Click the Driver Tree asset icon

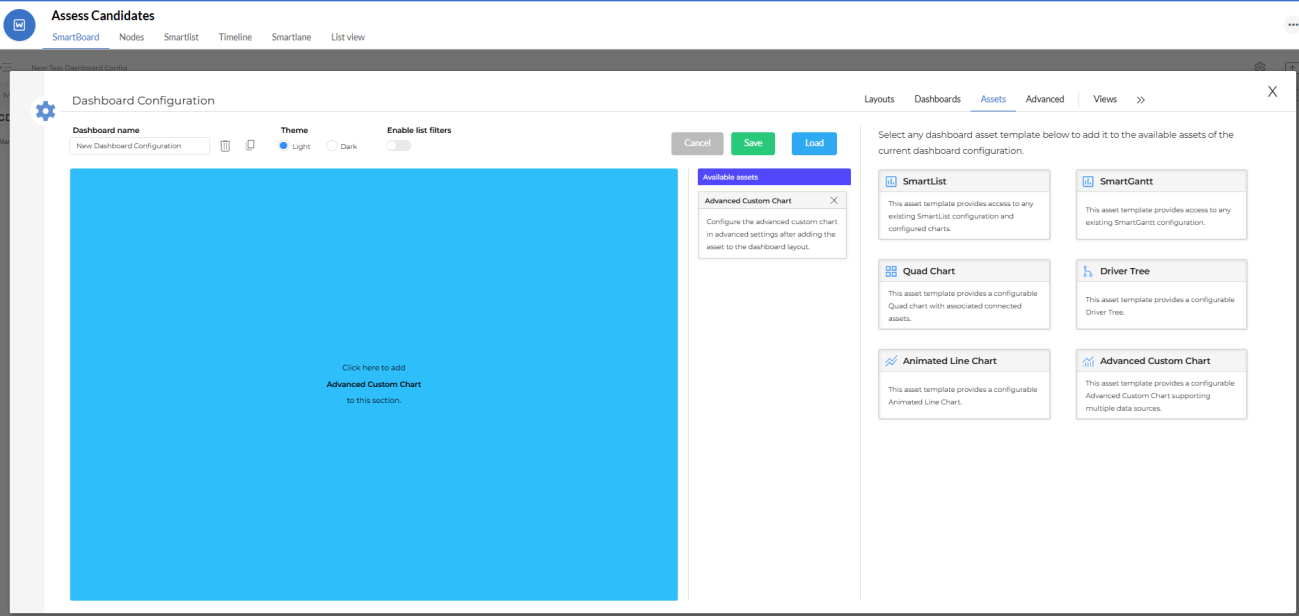pos(1088,271)
